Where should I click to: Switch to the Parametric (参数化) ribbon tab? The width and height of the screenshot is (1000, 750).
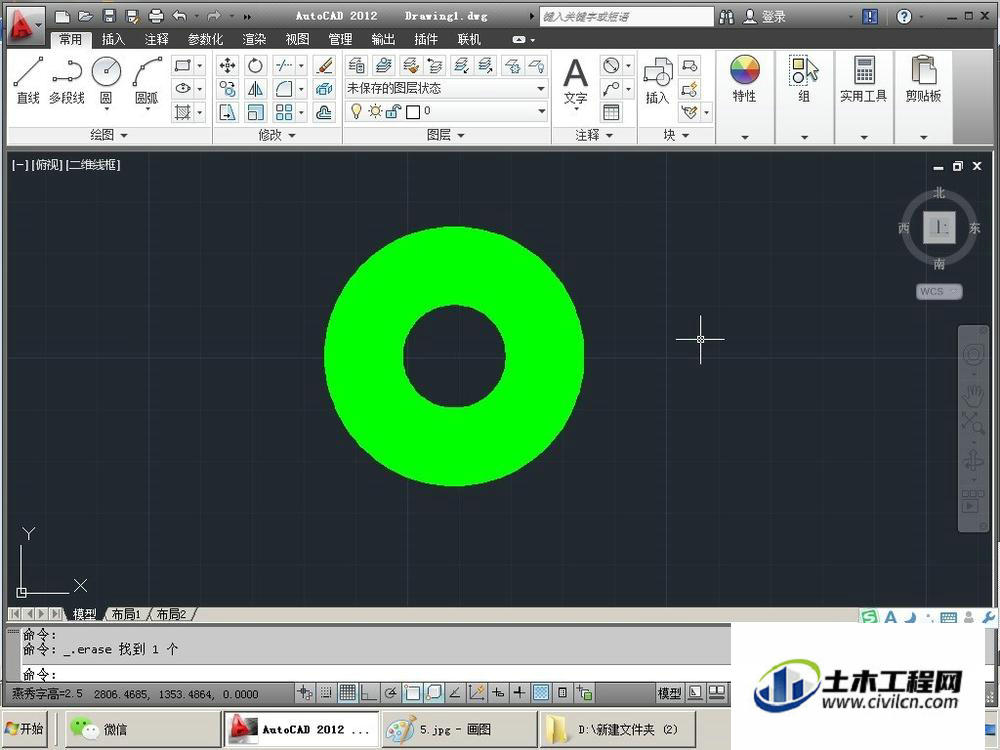(x=205, y=40)
